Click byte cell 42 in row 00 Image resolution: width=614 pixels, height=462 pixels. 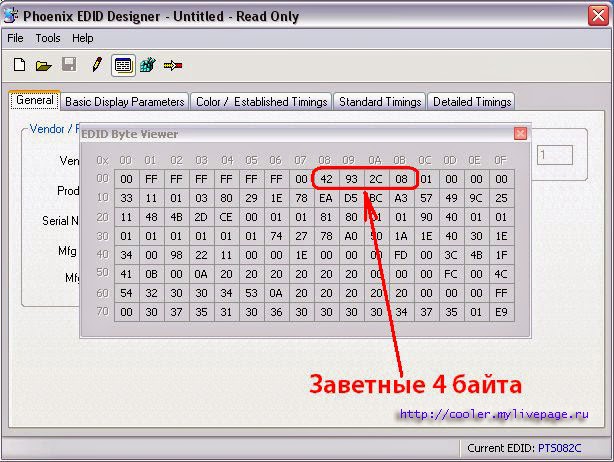(327, 179)
